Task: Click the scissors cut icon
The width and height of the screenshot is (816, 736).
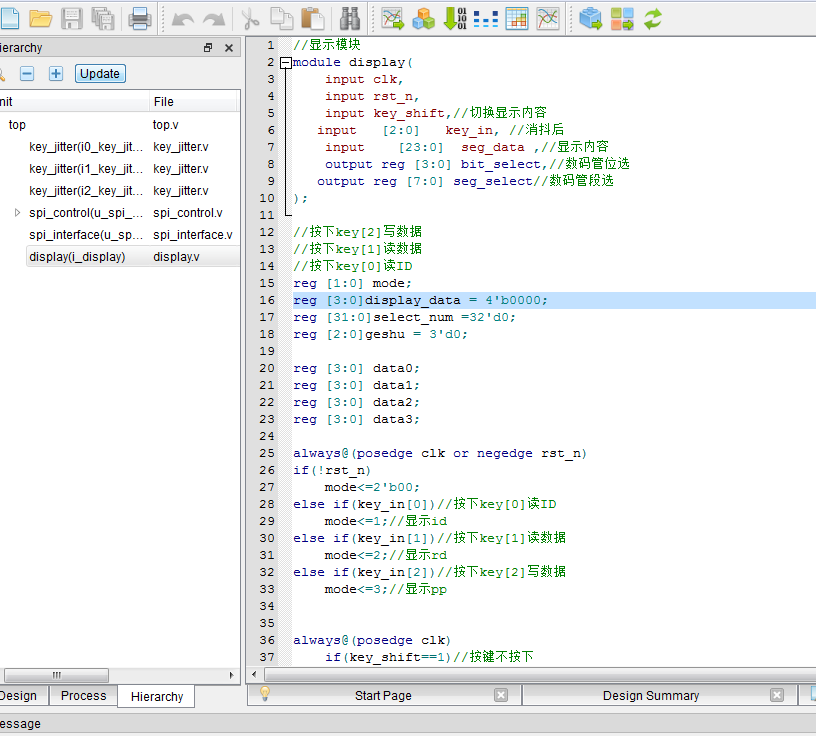Action: [250, 18]
